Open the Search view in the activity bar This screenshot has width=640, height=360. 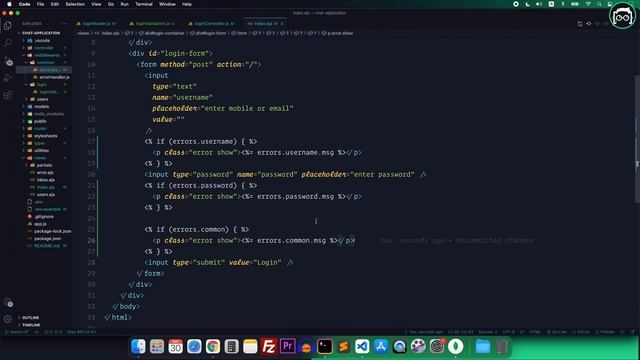click(8, 42)
